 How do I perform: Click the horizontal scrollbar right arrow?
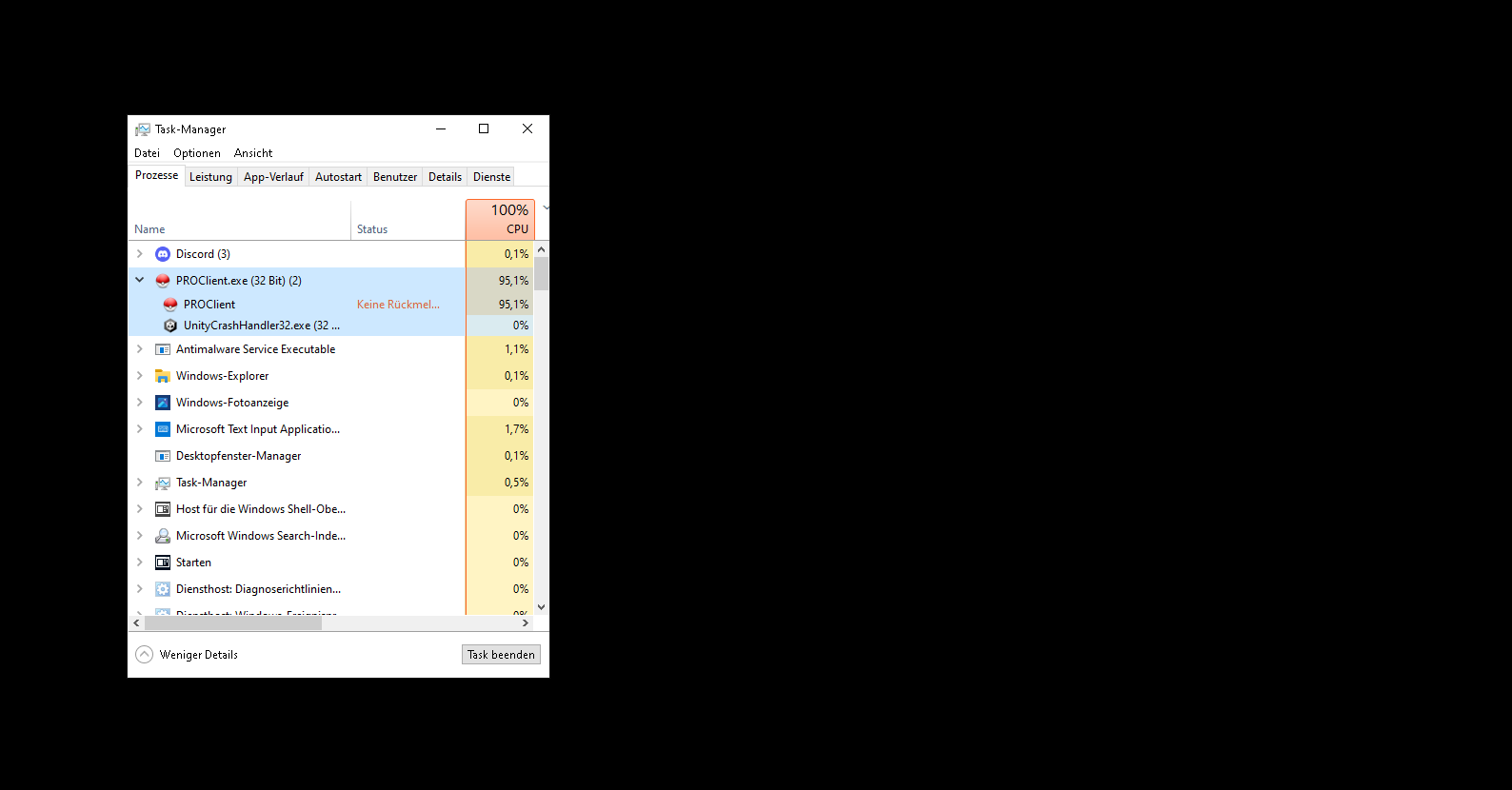pyautogui.click(x=526, y=623)
